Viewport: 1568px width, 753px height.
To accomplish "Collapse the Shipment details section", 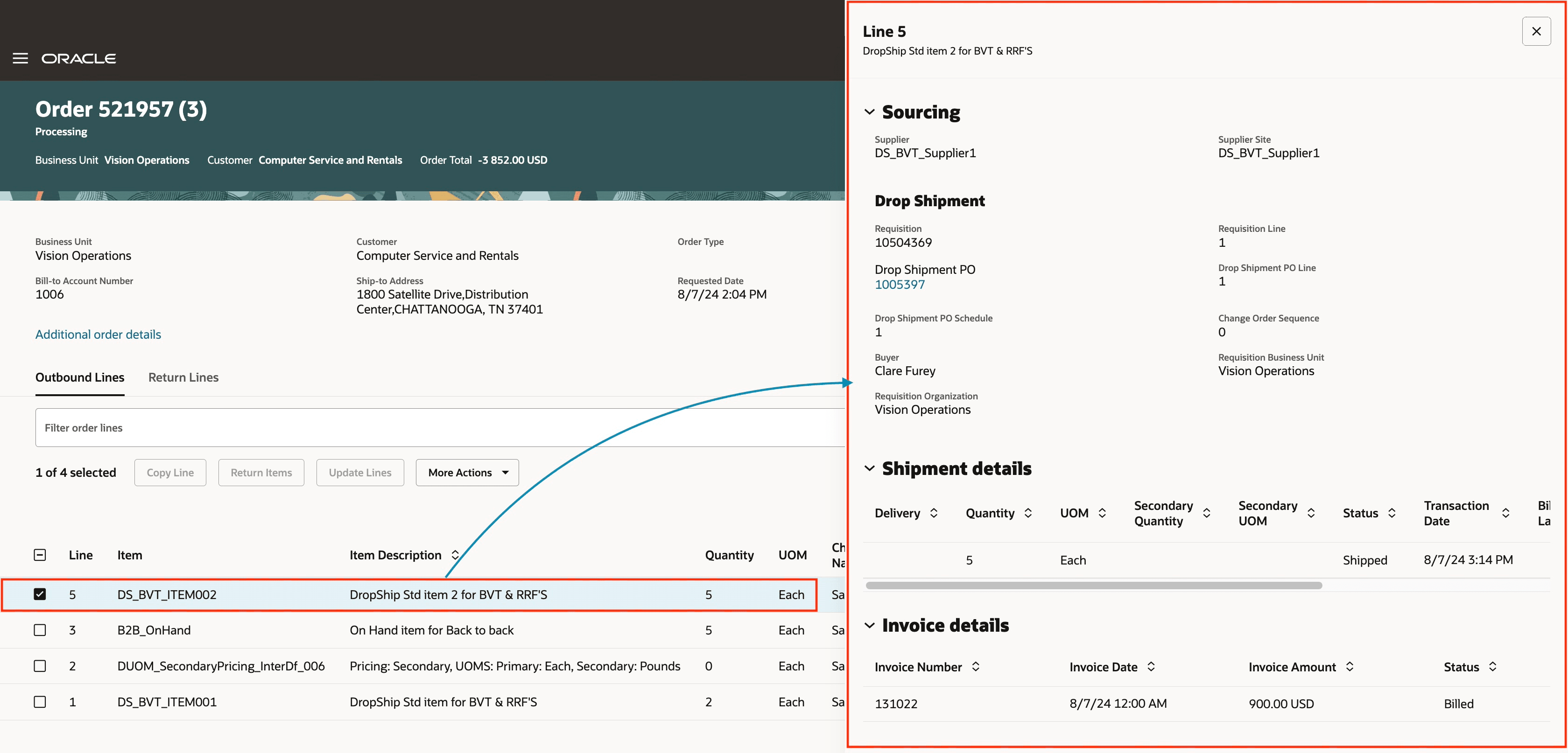I will (869, 468).
